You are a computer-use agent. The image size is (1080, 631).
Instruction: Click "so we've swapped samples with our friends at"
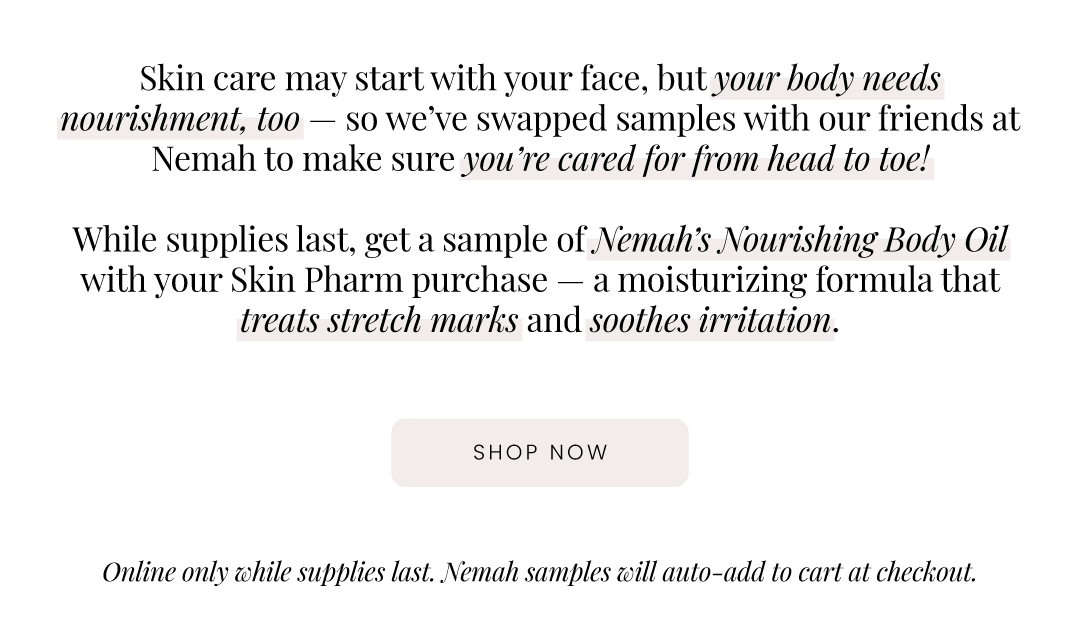tap(683, 120)
